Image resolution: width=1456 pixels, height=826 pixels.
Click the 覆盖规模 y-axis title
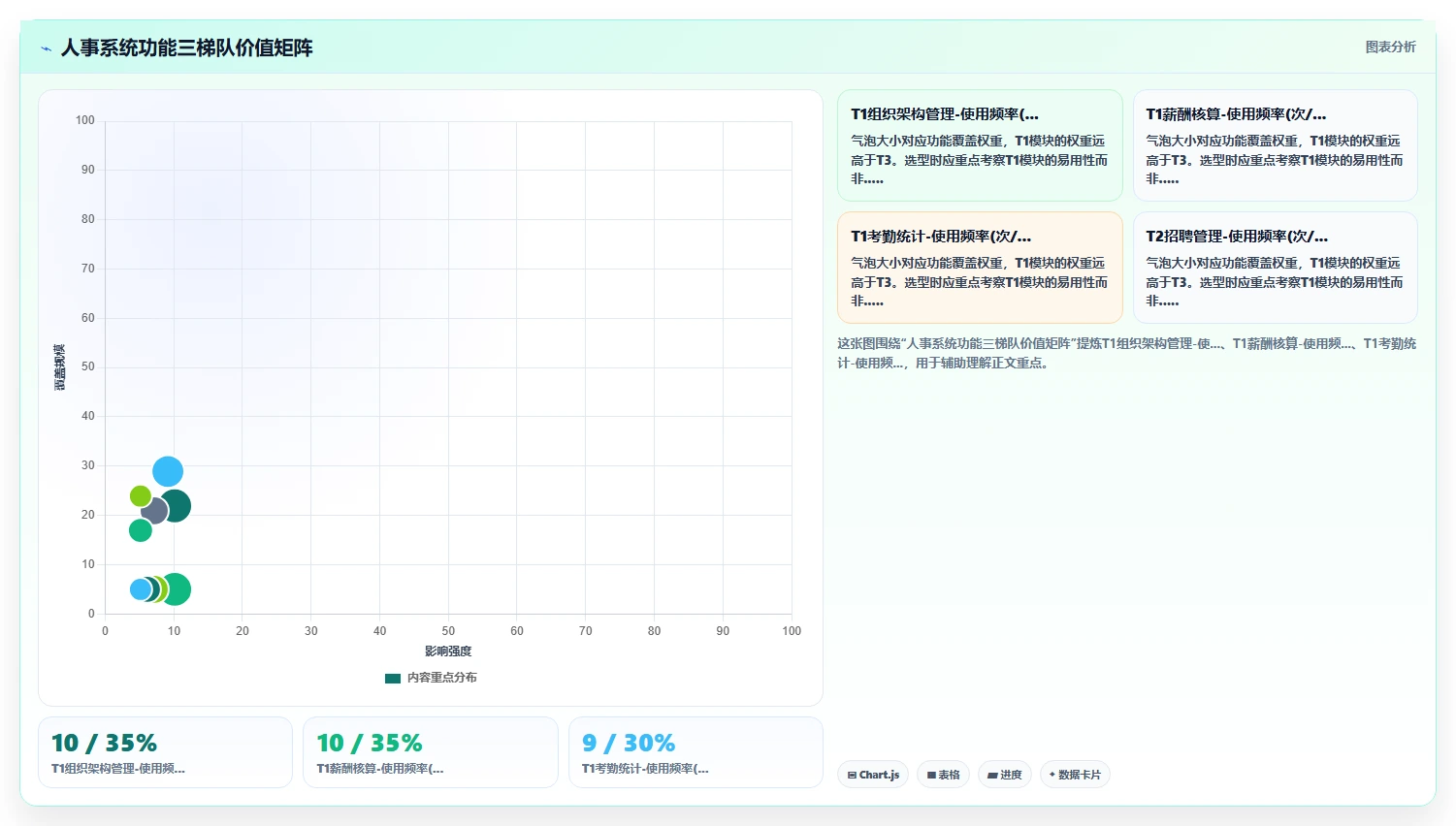pyautogui.click(x=60, y=367)
